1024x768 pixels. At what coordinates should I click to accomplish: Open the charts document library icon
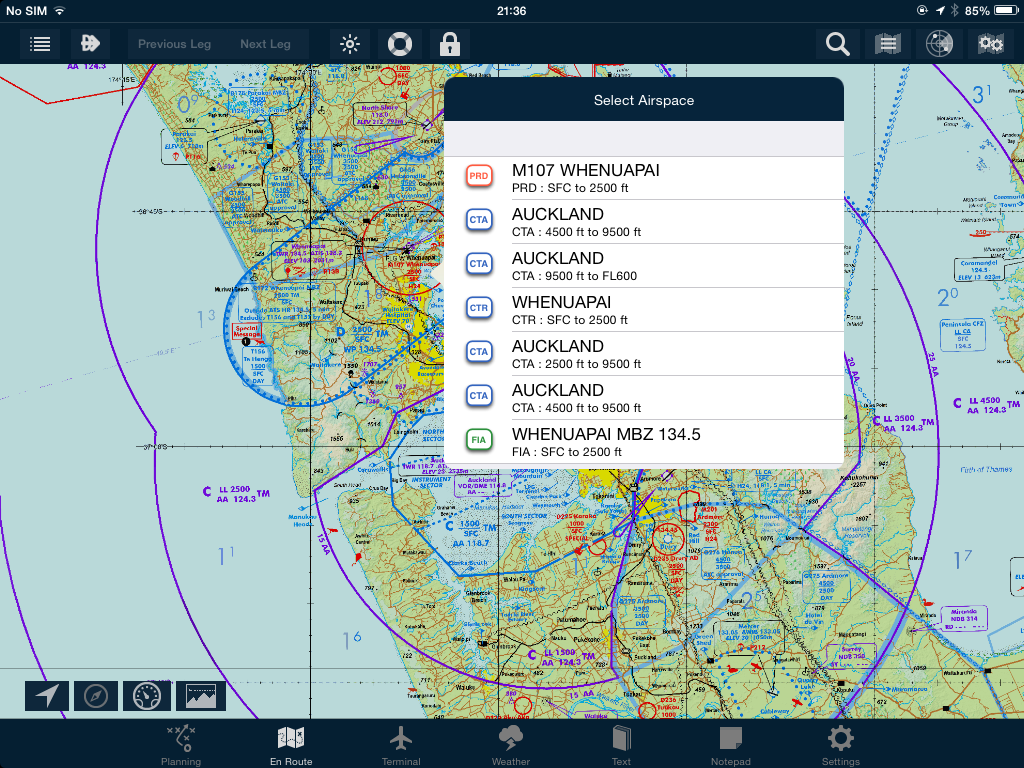point(887,44)
